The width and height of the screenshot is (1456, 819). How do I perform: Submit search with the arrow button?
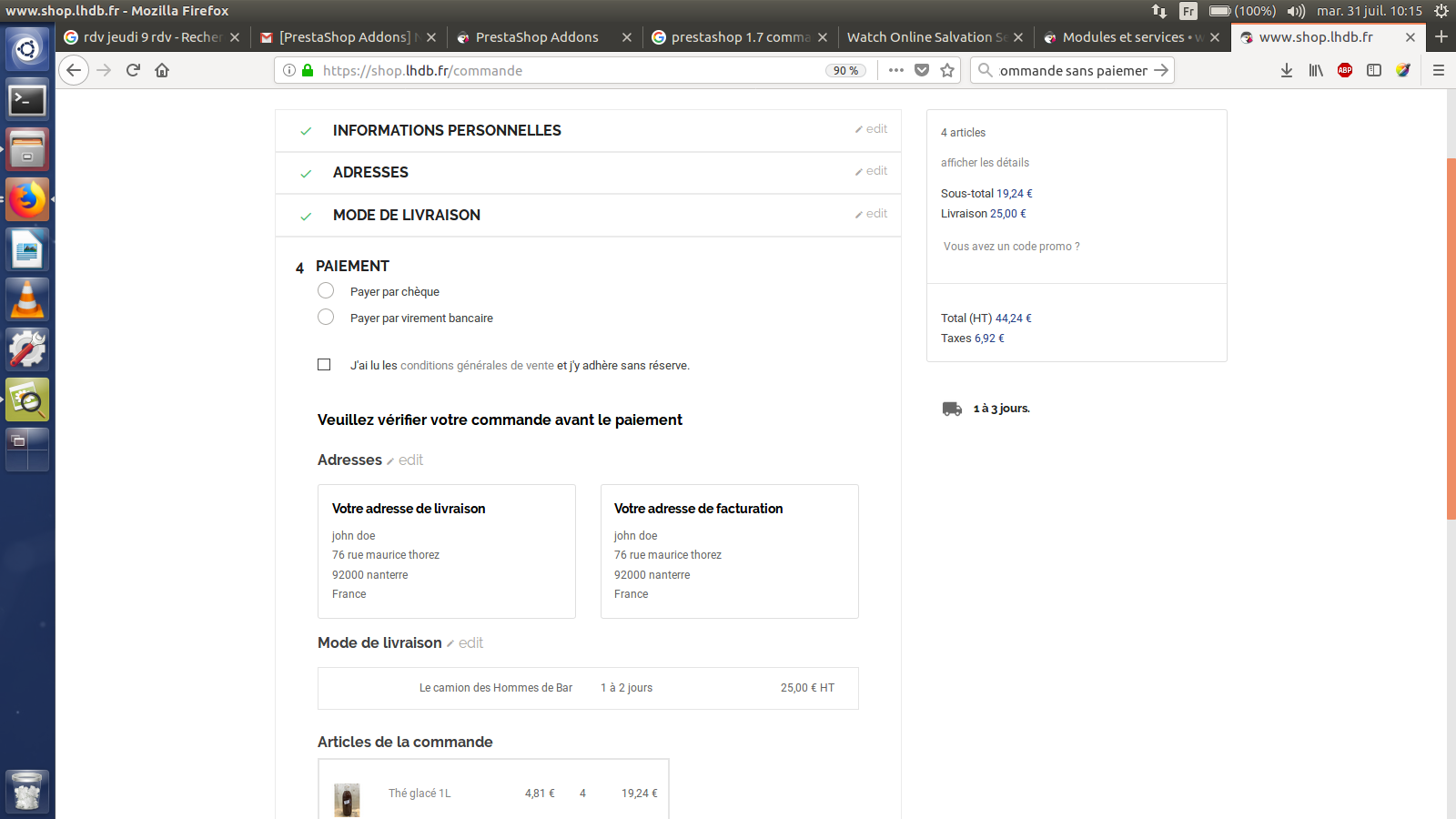1161,70
